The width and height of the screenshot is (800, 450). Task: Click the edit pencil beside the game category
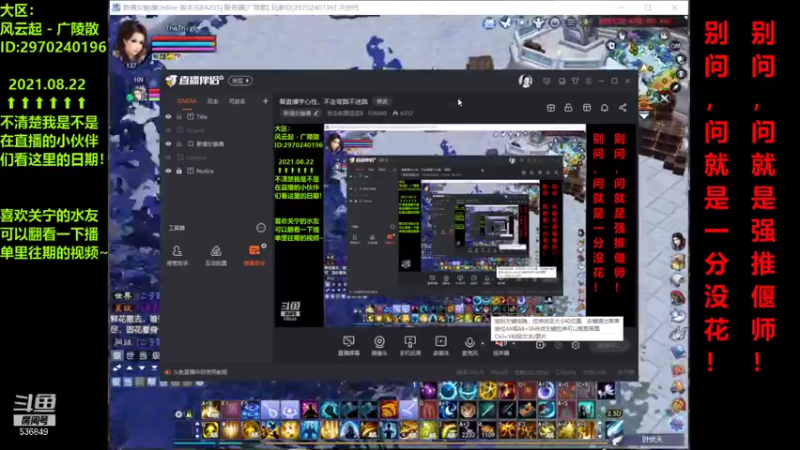click(316, 113)
